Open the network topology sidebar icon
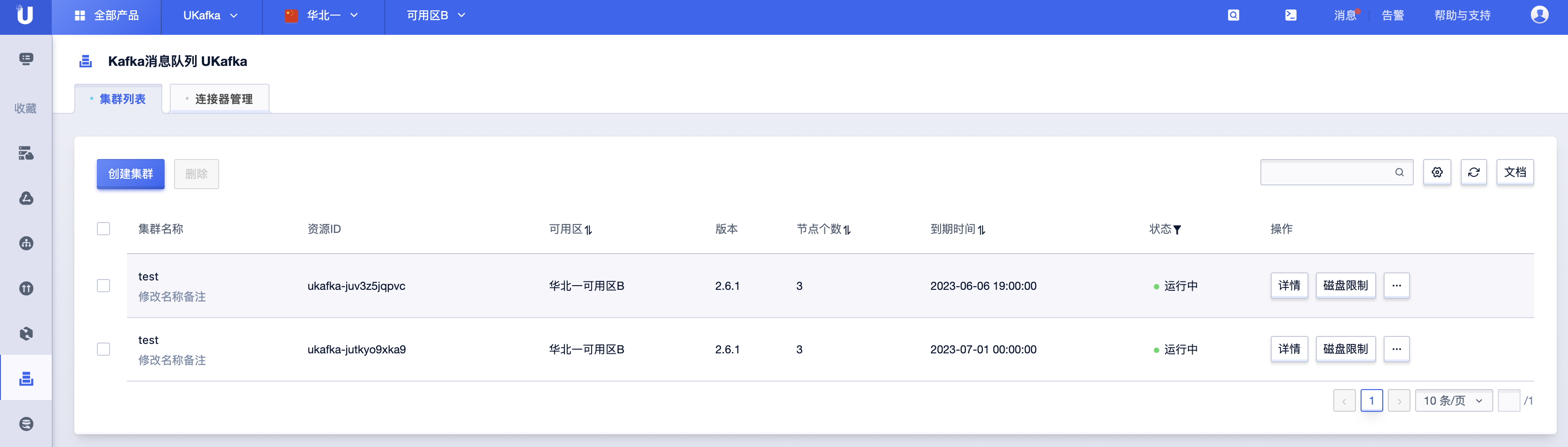1568x447 pixels. pos(26,243)
